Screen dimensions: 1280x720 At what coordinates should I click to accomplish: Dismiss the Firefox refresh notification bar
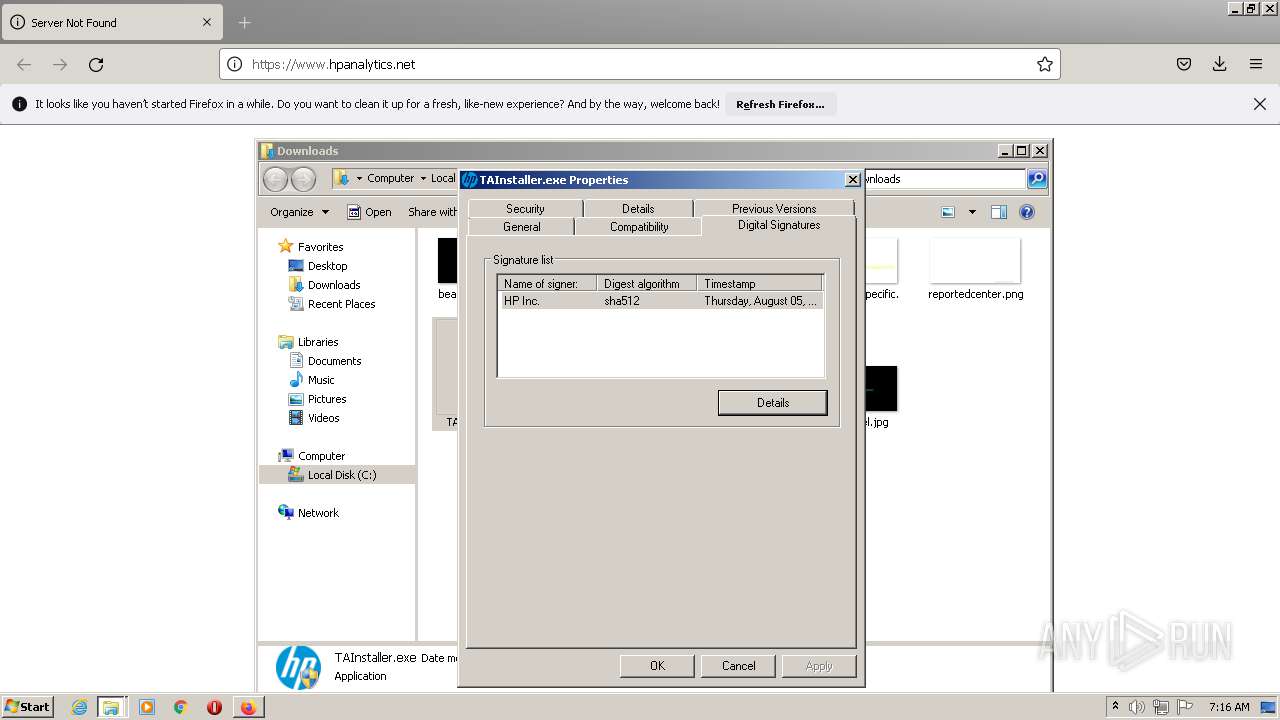[x=1260, y=104]
